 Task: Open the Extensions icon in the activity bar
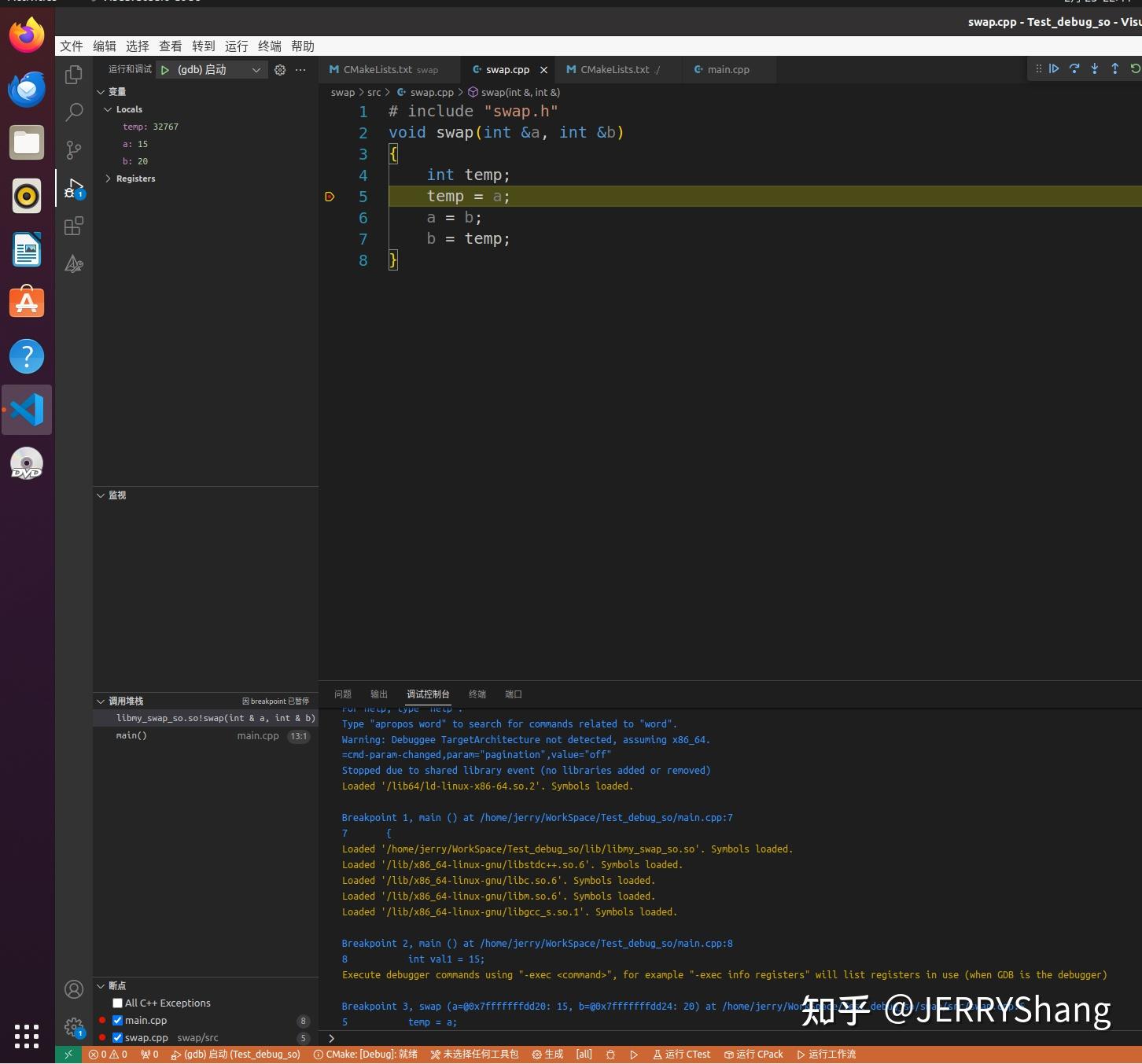click(73, 226)
